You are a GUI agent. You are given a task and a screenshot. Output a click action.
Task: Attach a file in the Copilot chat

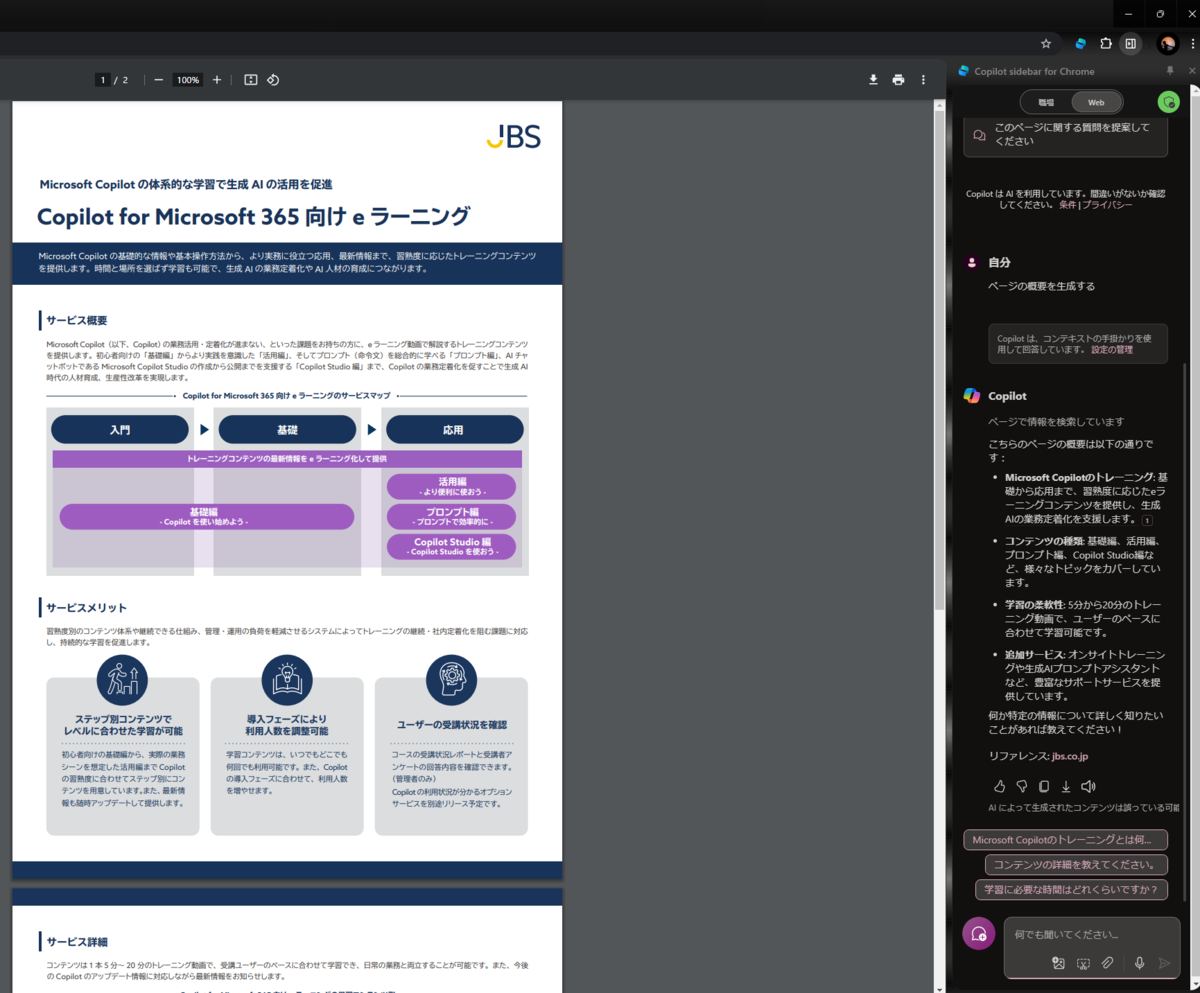click(1107, 963)
